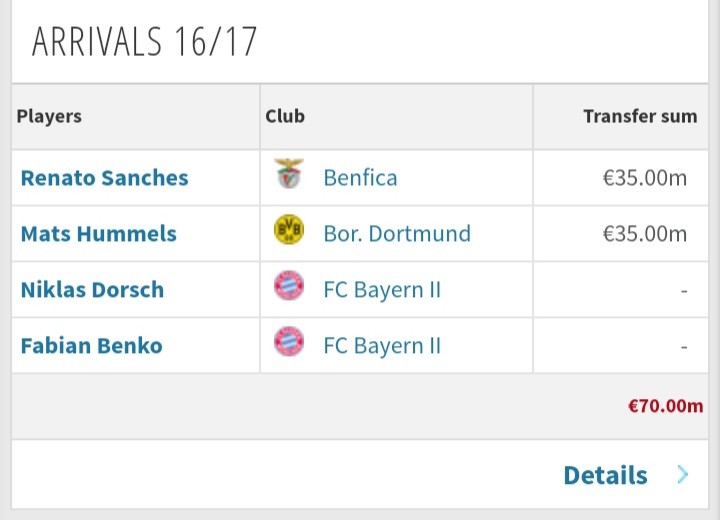Viewport: 720px width, 520px height.
Task: Open Fabian Benko player profile
Action: click(x=91, y=346)
